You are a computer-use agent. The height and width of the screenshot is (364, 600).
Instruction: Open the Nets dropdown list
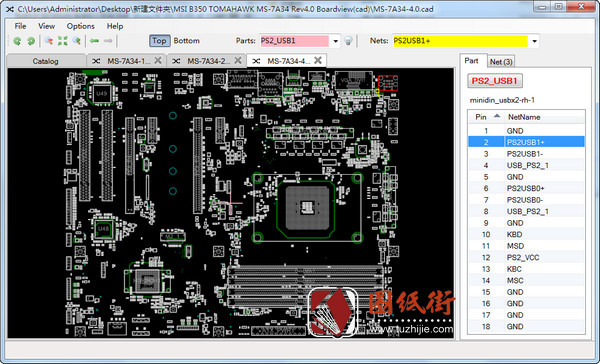[534, 41]
